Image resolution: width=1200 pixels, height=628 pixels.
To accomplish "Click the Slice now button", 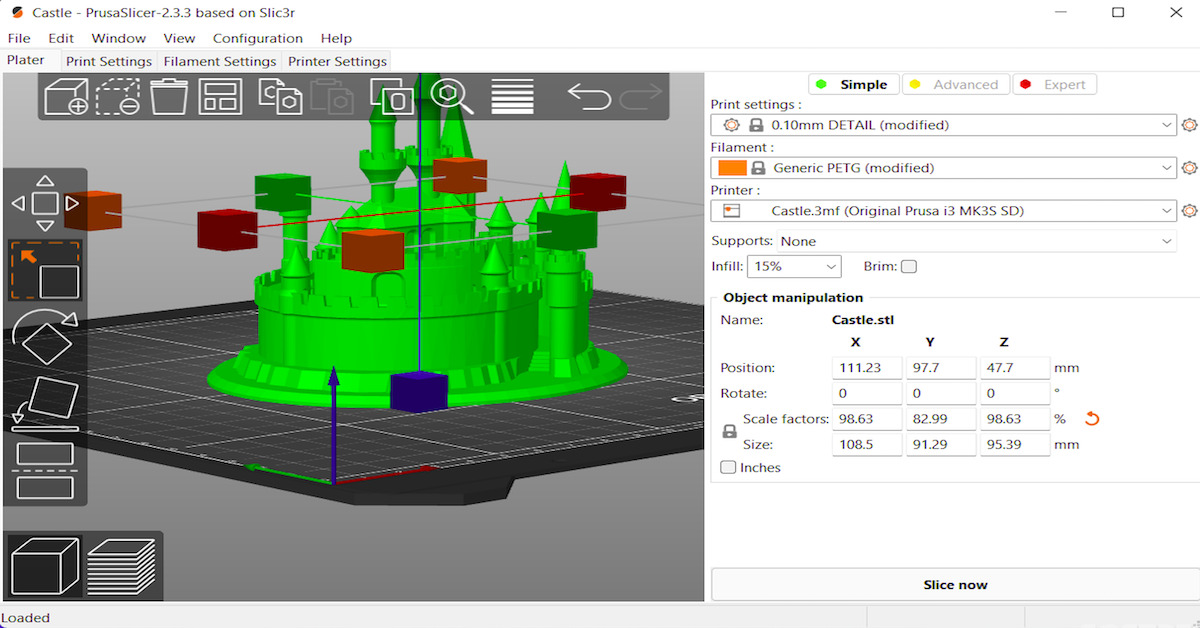I will [x=954, y=585].
